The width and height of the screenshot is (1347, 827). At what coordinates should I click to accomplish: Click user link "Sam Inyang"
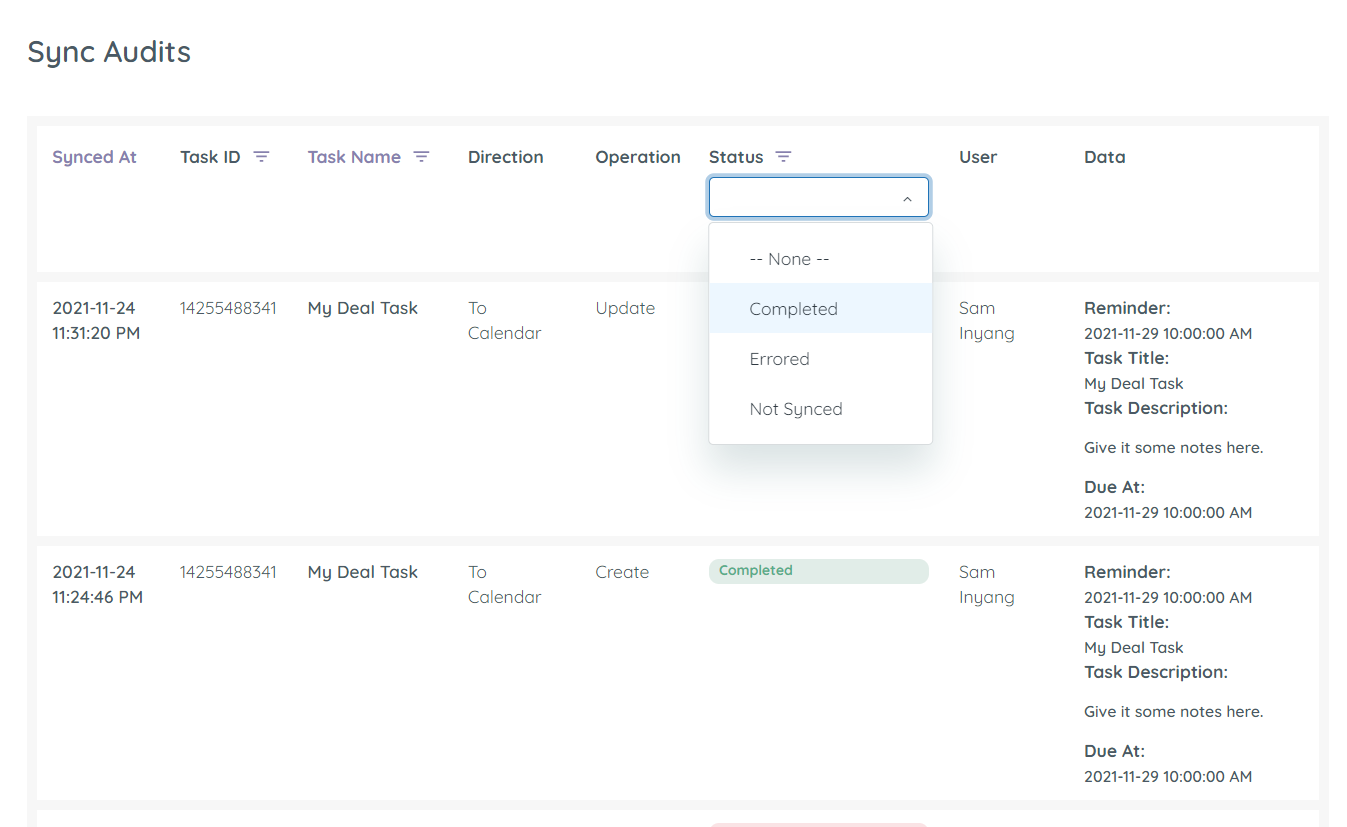[x=986, y=320]
